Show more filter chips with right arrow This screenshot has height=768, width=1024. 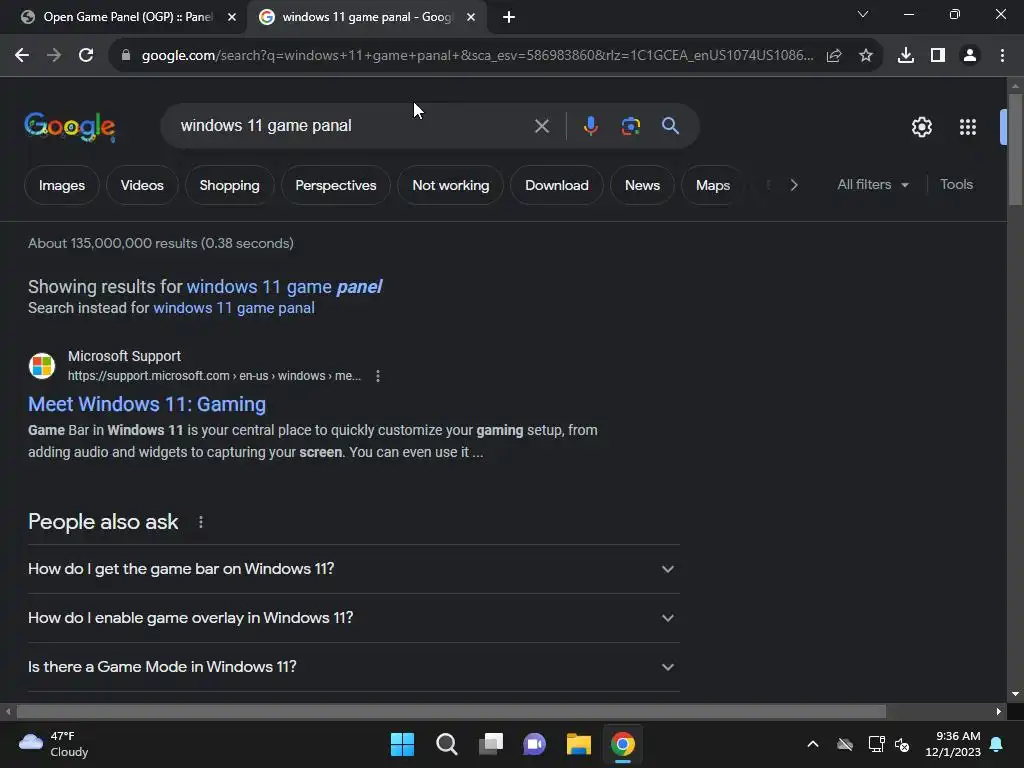(793, 185)
